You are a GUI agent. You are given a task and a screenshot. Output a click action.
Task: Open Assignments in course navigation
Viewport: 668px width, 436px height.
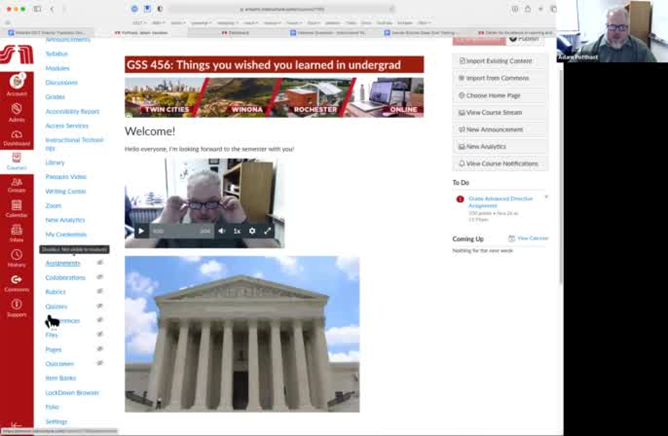coord(63,263)
